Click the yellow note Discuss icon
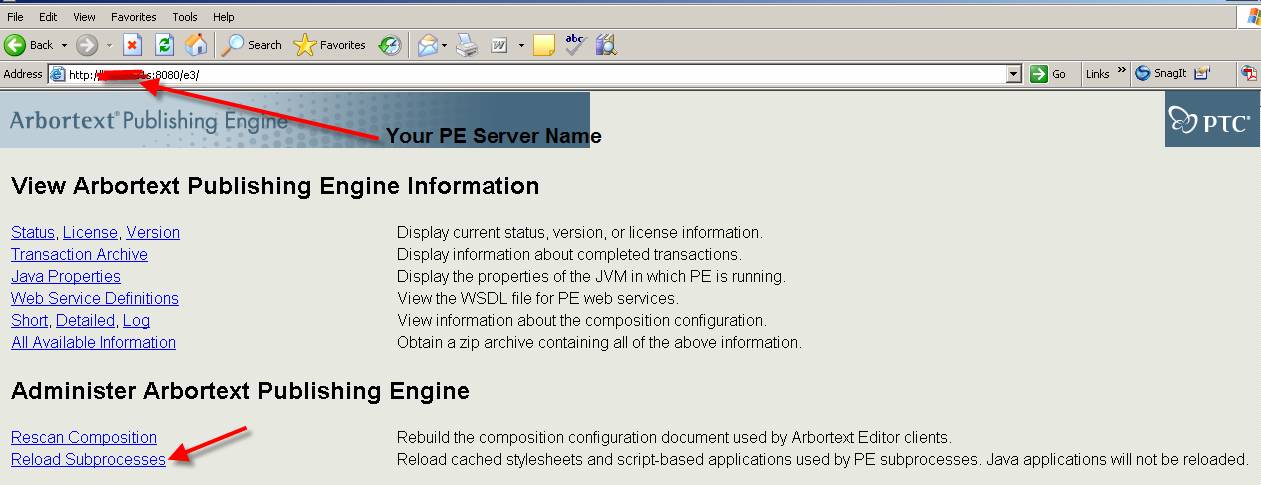 pyautogui.click(x=543, y=45)
